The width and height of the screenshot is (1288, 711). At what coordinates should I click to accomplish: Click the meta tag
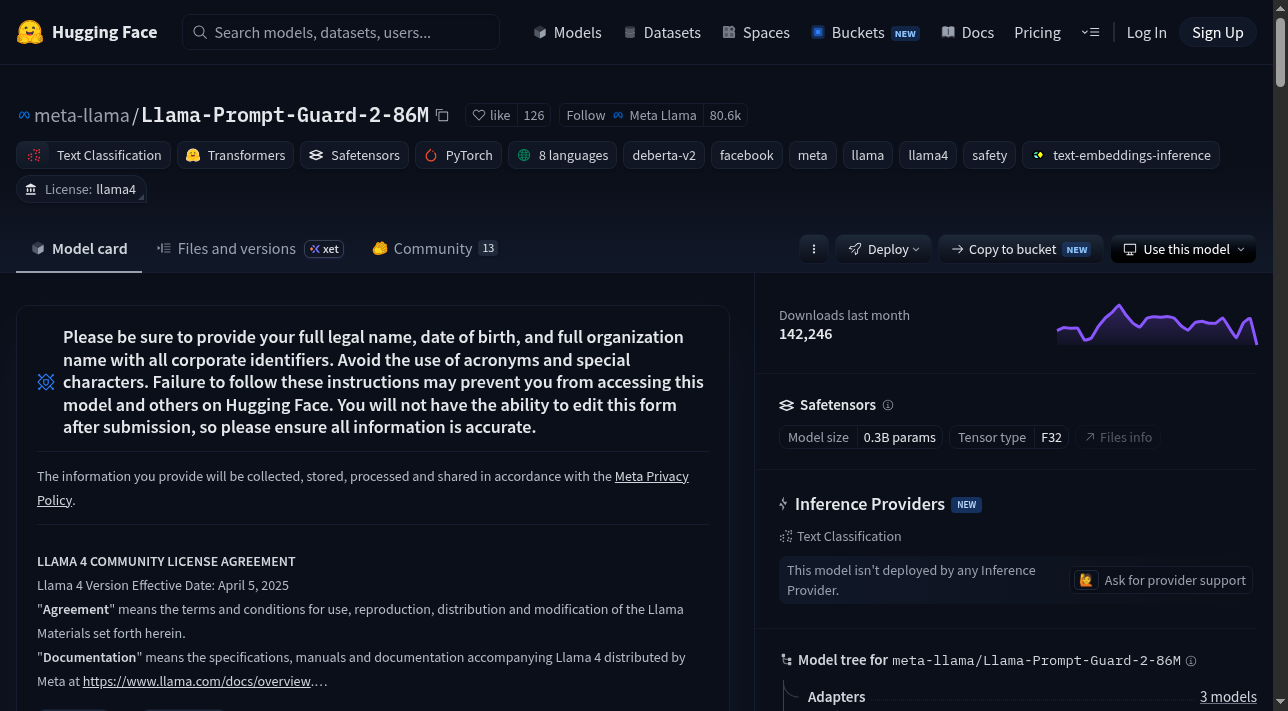coord(812,155)
